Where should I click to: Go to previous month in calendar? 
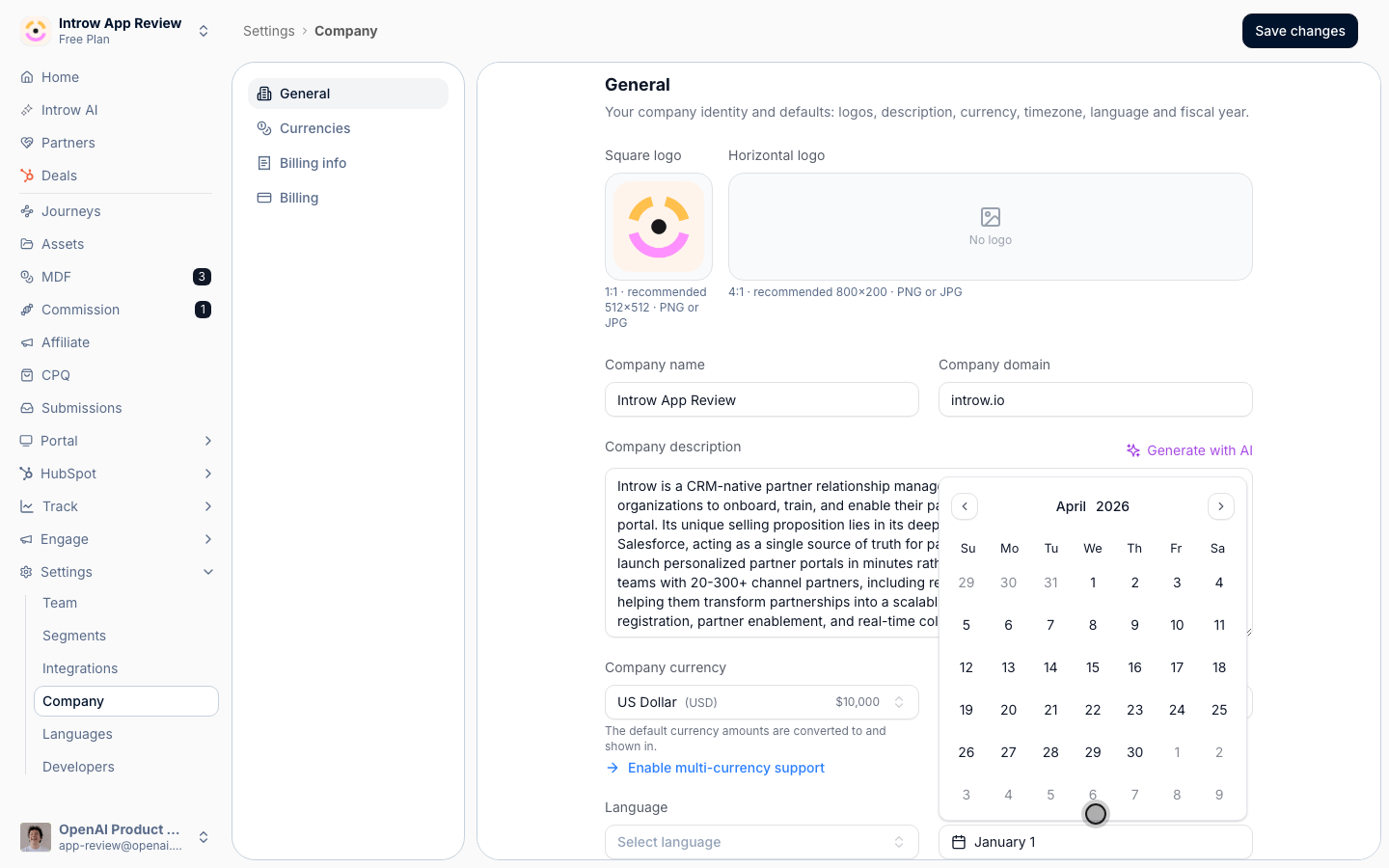965,506
